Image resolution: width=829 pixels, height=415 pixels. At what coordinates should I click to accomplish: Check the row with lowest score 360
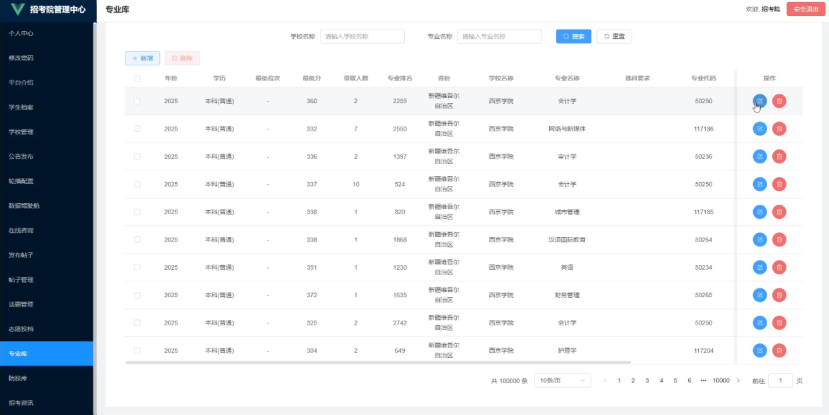[137, 101]
